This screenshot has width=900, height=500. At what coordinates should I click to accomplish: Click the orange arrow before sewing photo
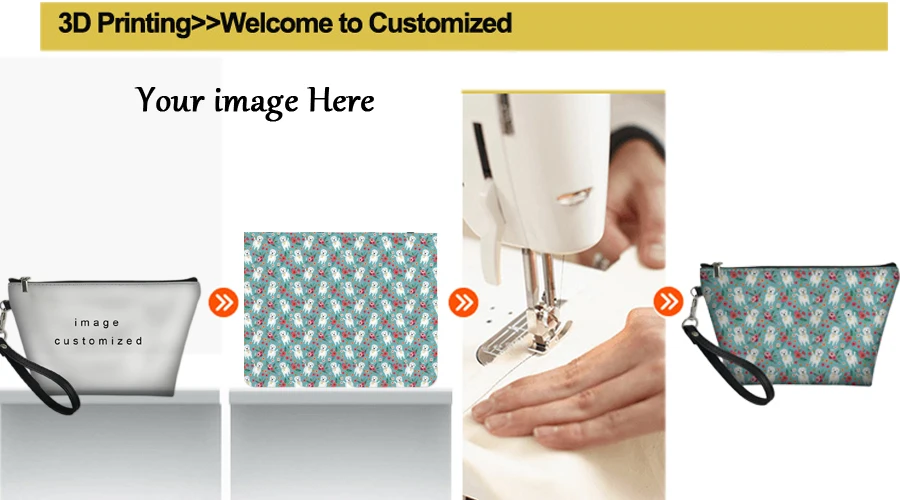click(x=463, y=302)
